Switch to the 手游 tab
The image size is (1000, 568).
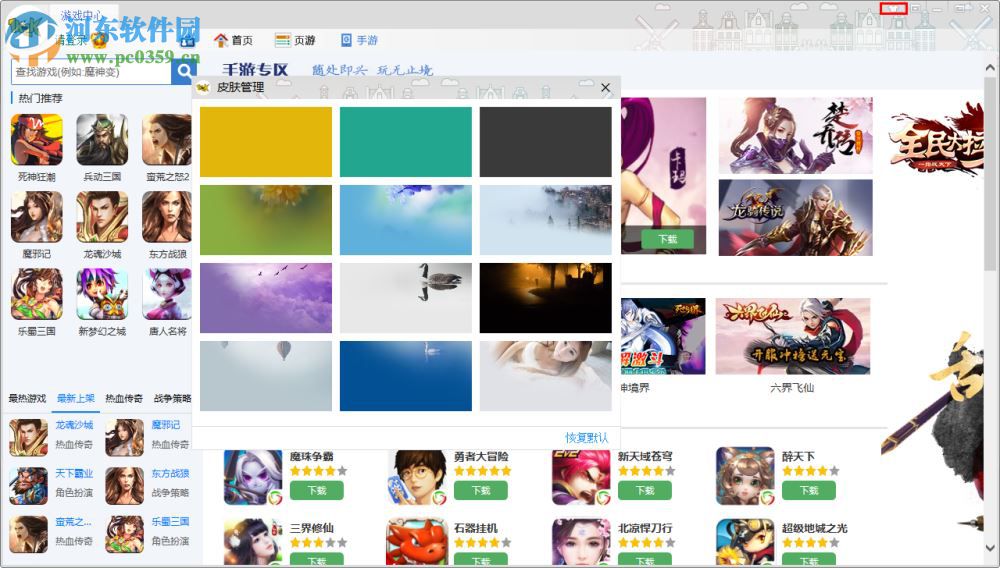coord(359,40)
